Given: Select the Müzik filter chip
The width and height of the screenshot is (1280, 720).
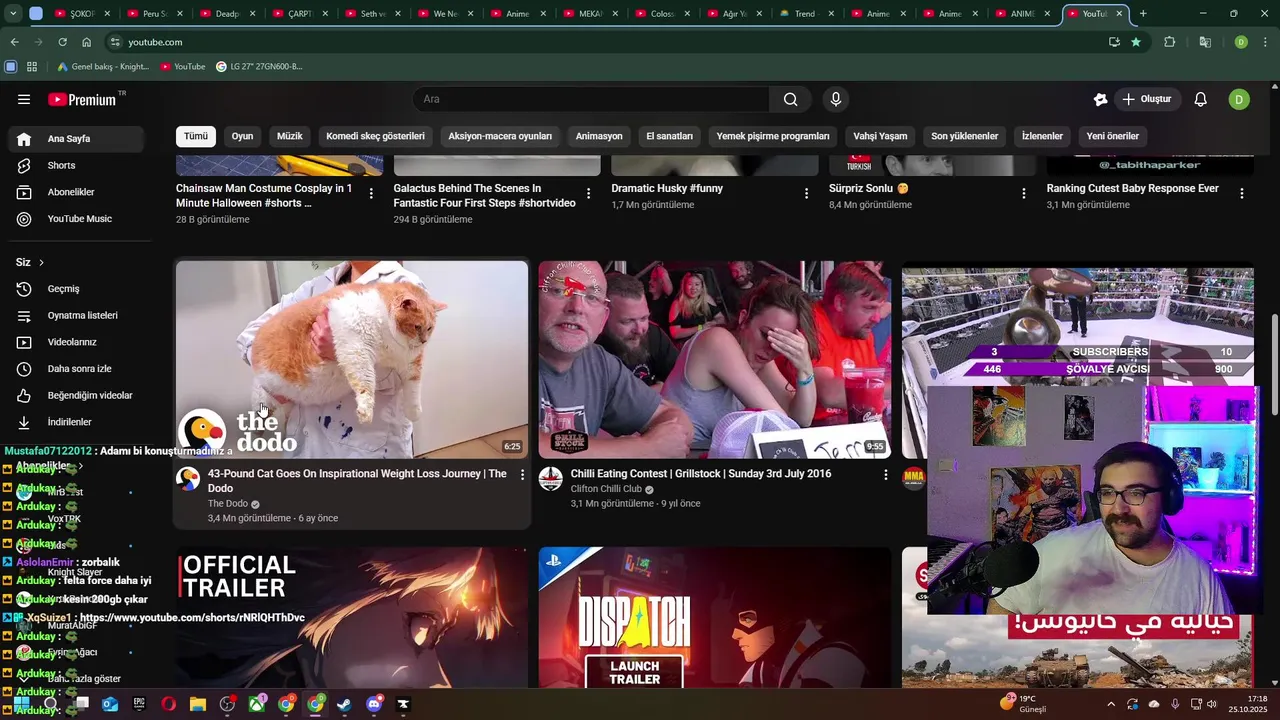Looking at the screenshot, I should [x=290, y=136].
